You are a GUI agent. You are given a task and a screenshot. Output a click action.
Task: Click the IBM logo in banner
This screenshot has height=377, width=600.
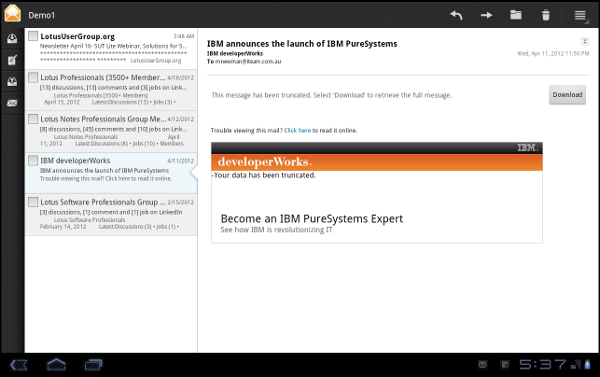[x=528, y=148]
